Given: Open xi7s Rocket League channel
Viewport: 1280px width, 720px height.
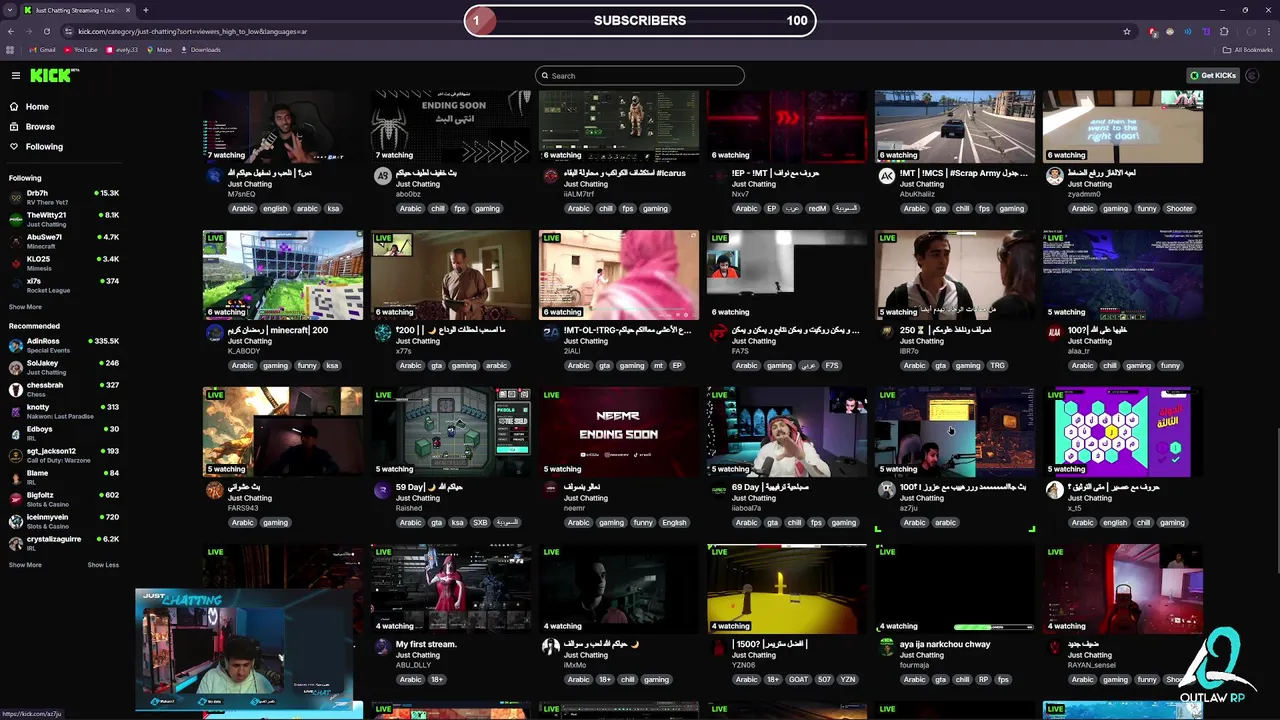Looking at the screenshot, I should tap(64, 286).
